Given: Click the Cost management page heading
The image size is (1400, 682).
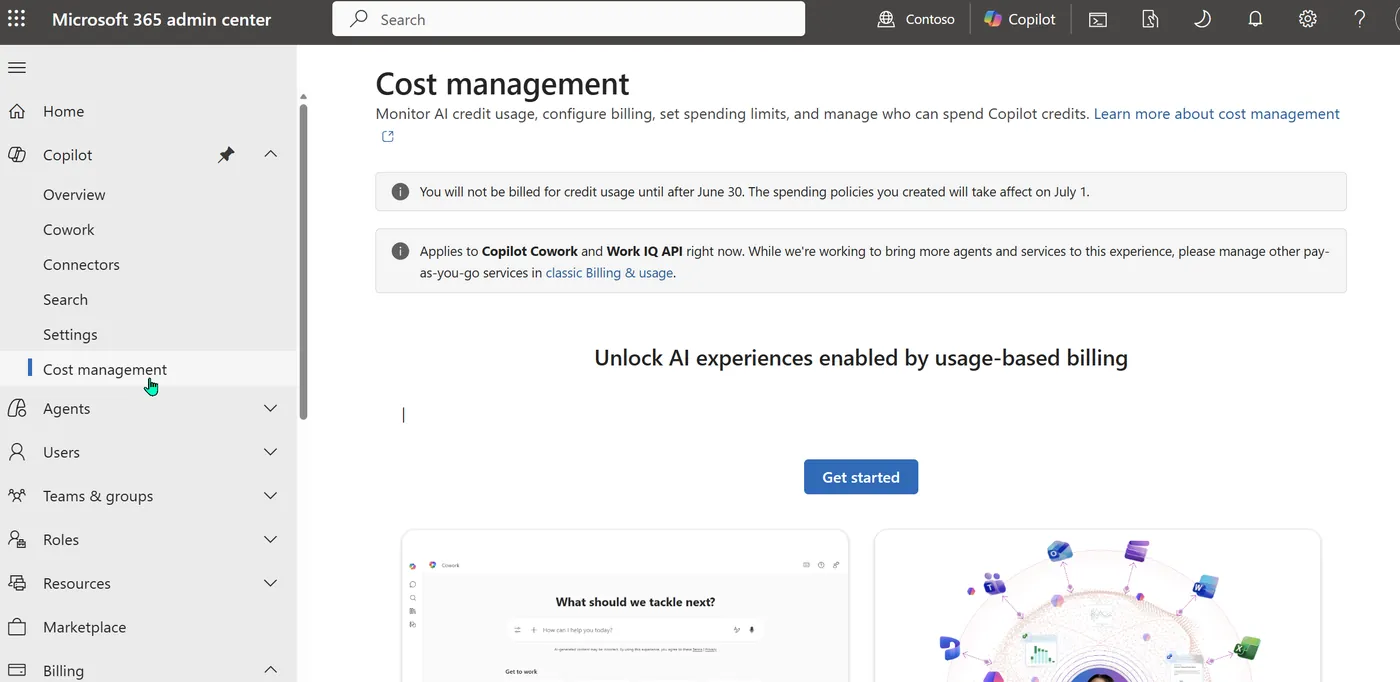Looking at the screenshot, I should (502, 83).
